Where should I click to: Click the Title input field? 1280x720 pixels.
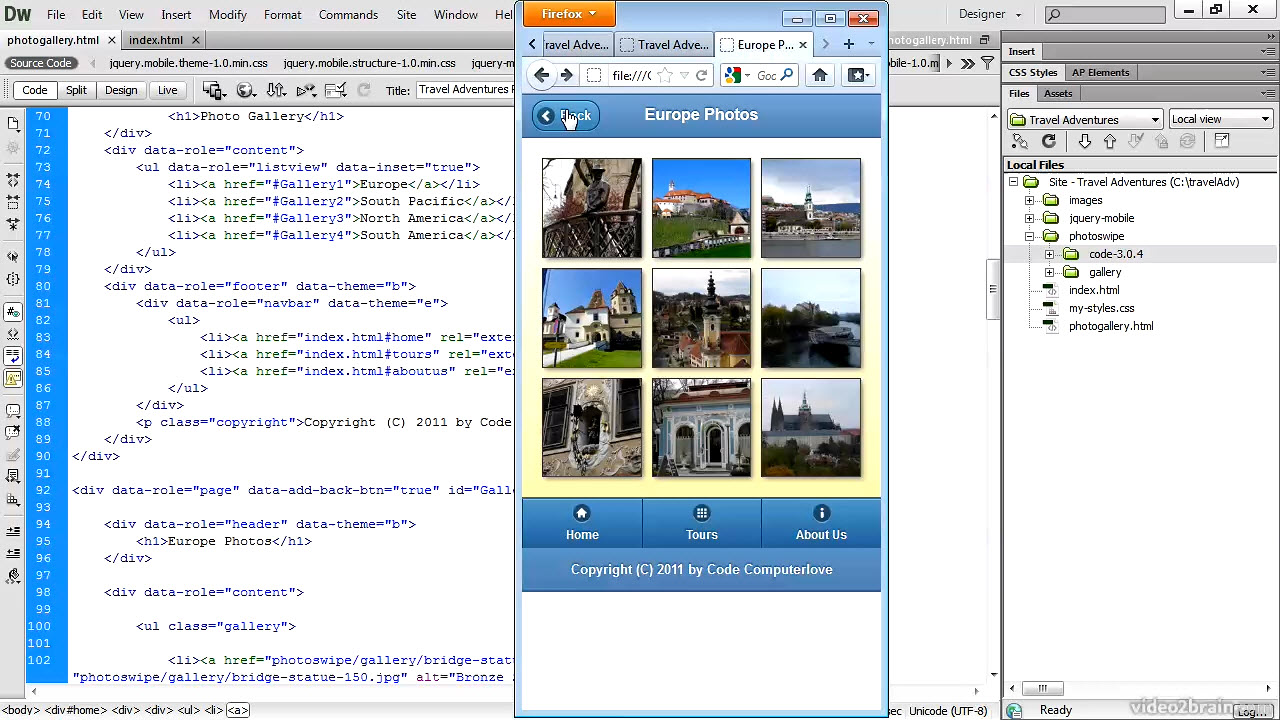466,90
